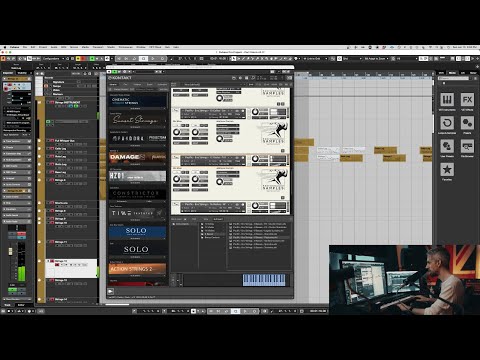
Task: Select Sunset Strings library banner
Action: pos(138,120)
